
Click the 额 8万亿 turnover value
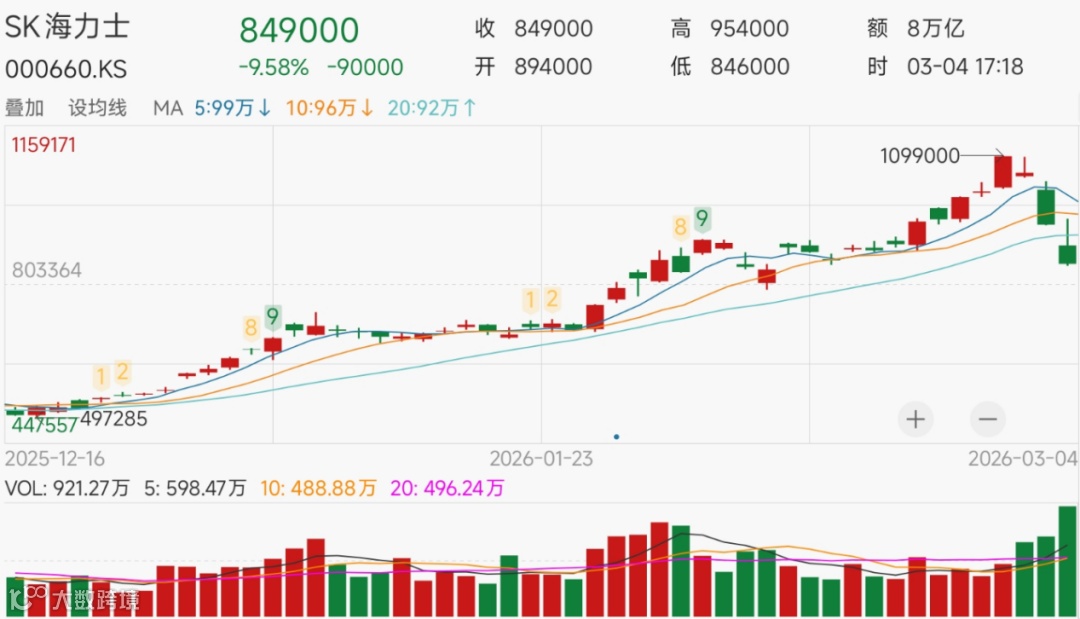(x=915, y=28)
